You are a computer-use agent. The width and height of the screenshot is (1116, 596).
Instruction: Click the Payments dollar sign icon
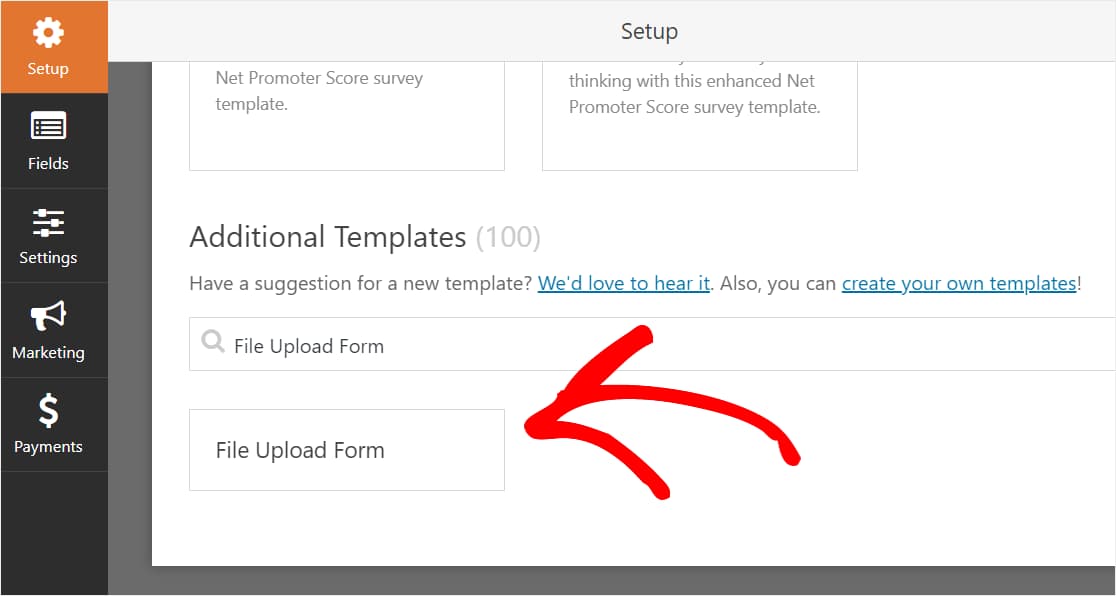click(46, 409)
